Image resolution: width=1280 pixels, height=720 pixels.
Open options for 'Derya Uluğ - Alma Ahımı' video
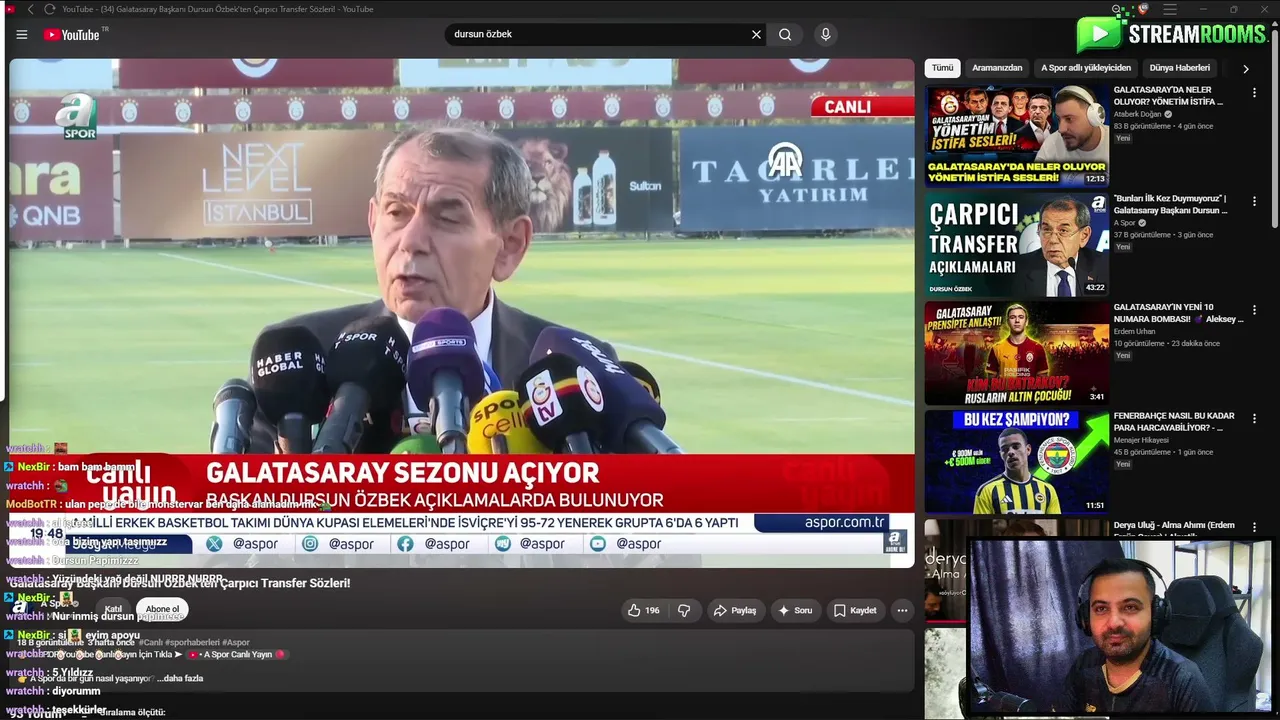point(1254,528)
